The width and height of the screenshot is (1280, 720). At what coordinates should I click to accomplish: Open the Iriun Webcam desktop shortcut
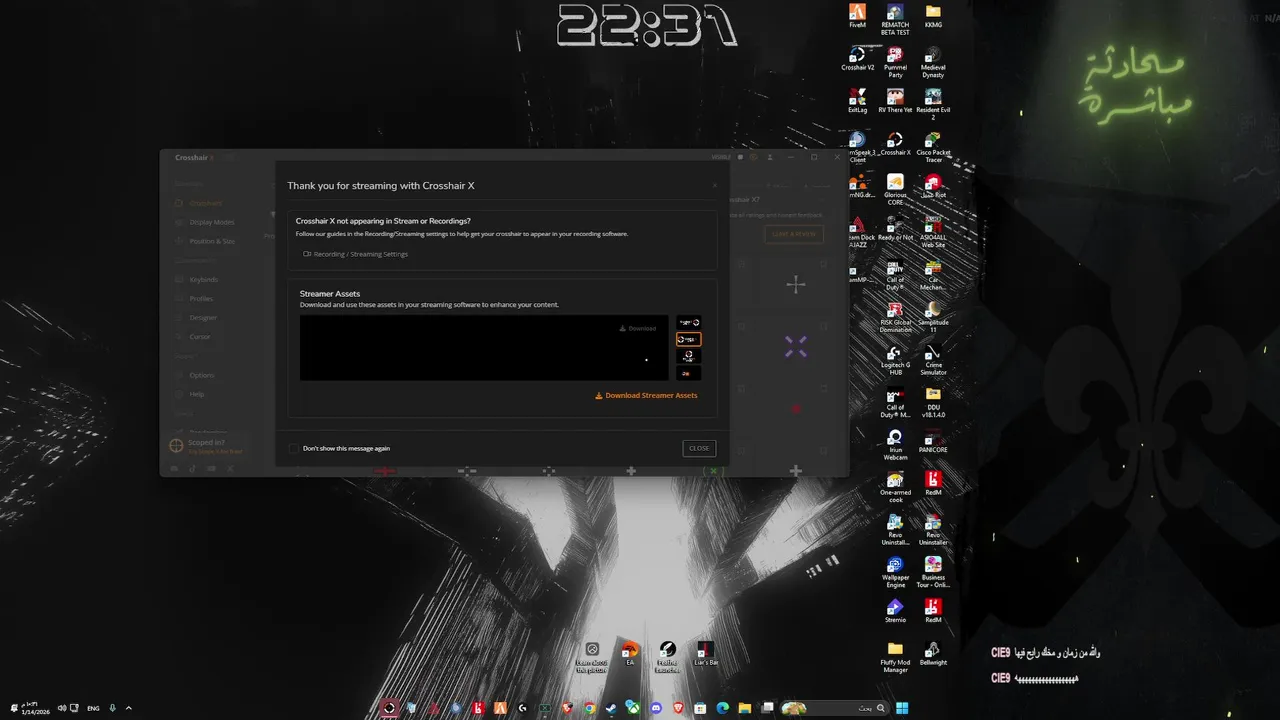(x=895, y=444)
